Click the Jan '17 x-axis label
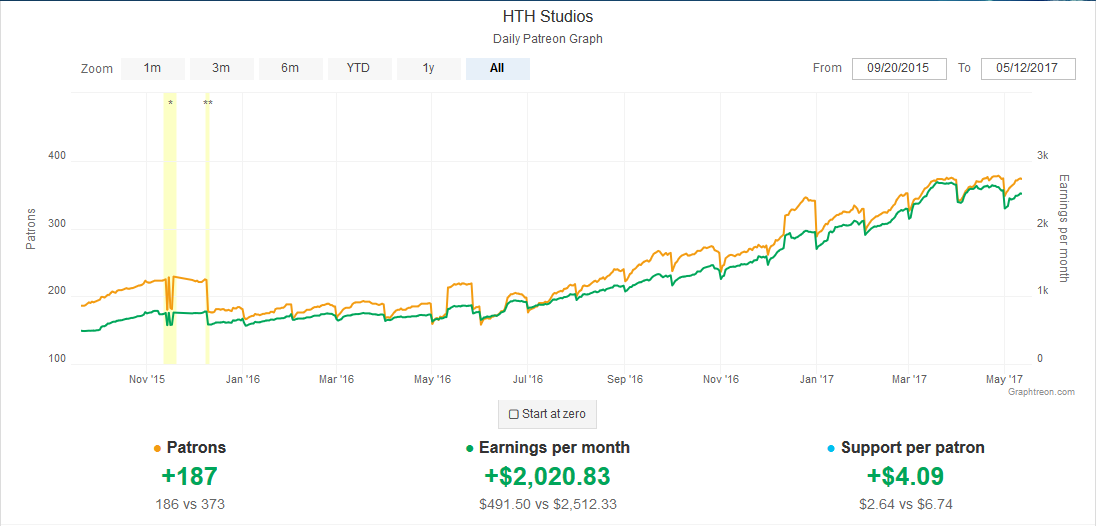 point(816,379)
